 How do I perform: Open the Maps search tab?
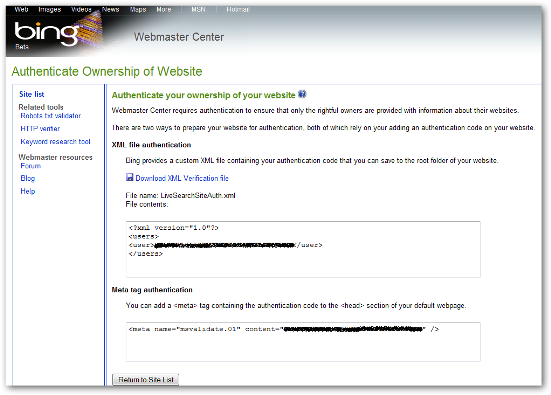click(x=138, y=9)
